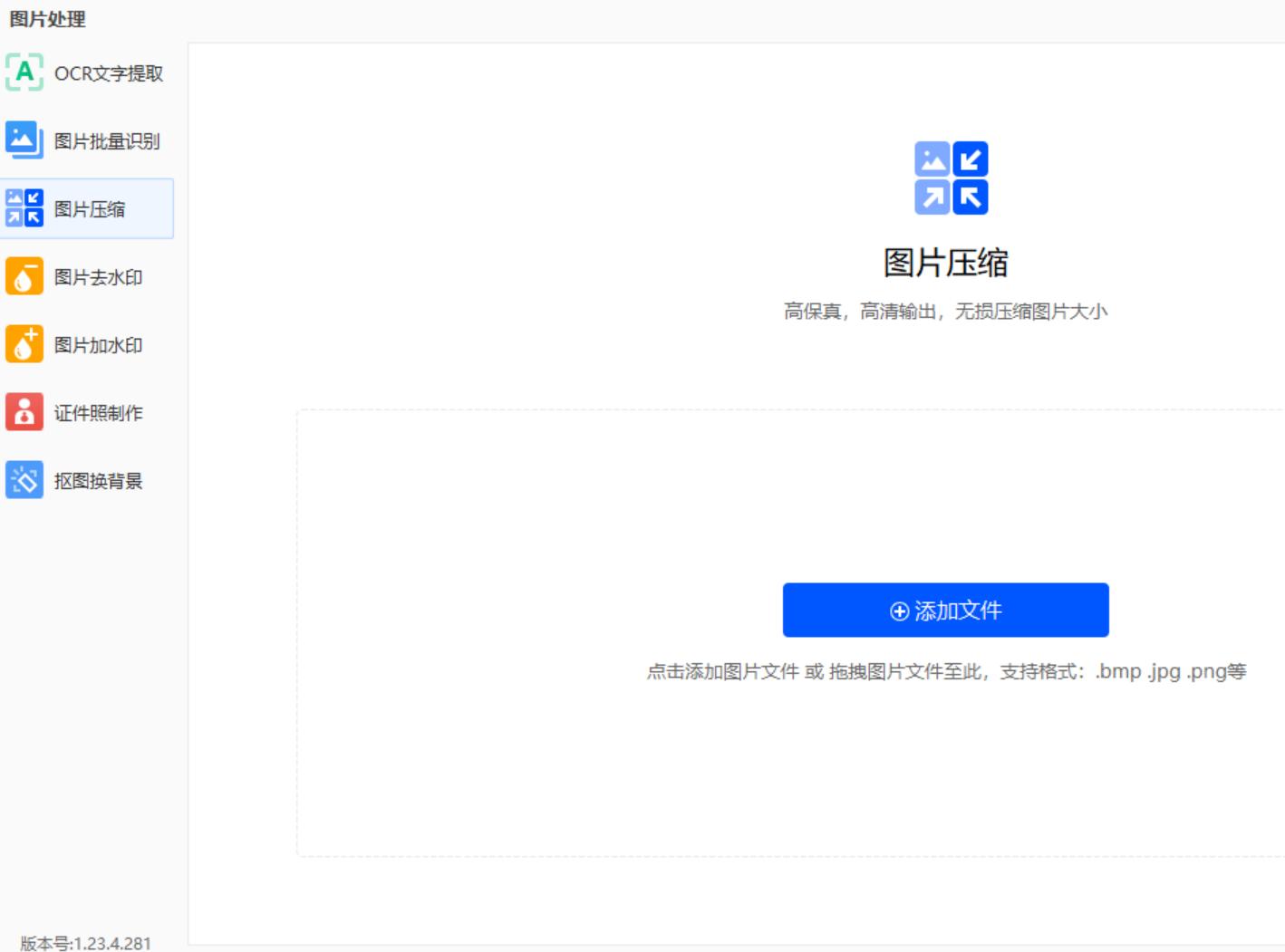Click the plus icon inside 添加文件 button
Screen dimensions: 1285x952
coord(898,610)
